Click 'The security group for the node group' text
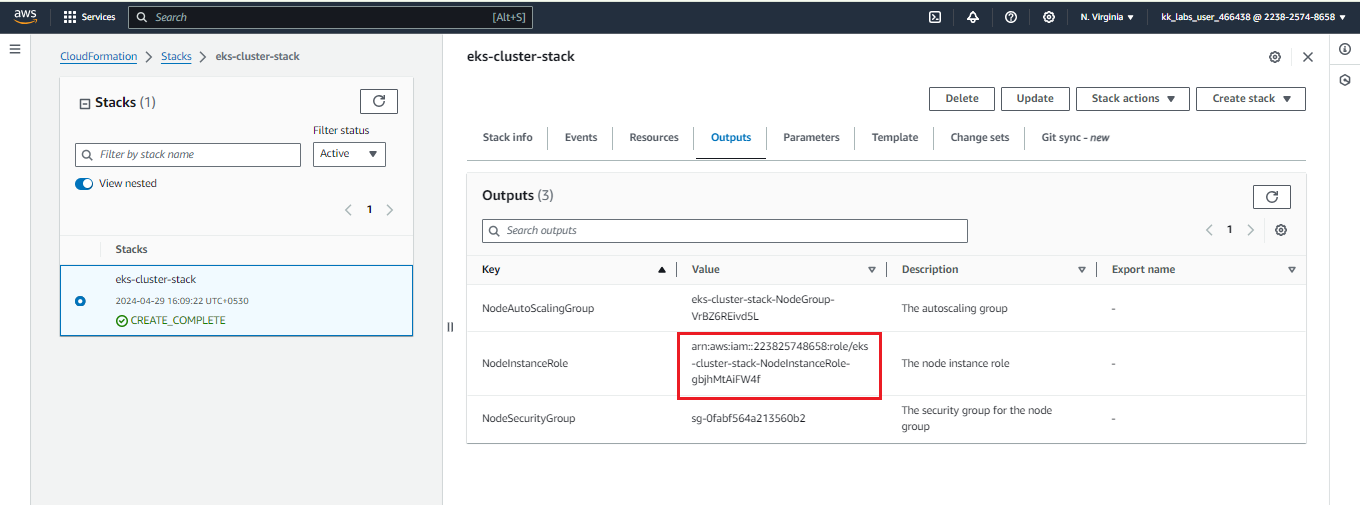 point(977,418)
